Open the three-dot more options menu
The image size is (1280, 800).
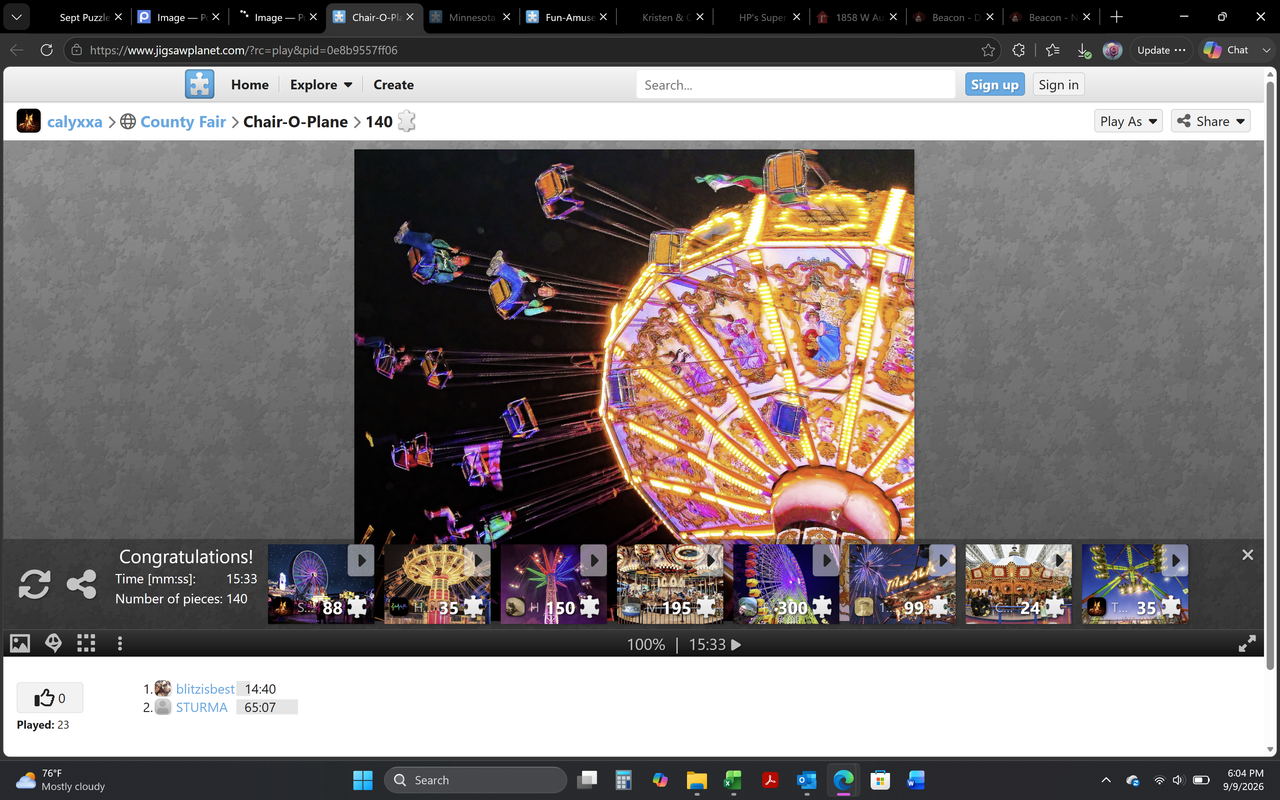(x=120, y=644)
